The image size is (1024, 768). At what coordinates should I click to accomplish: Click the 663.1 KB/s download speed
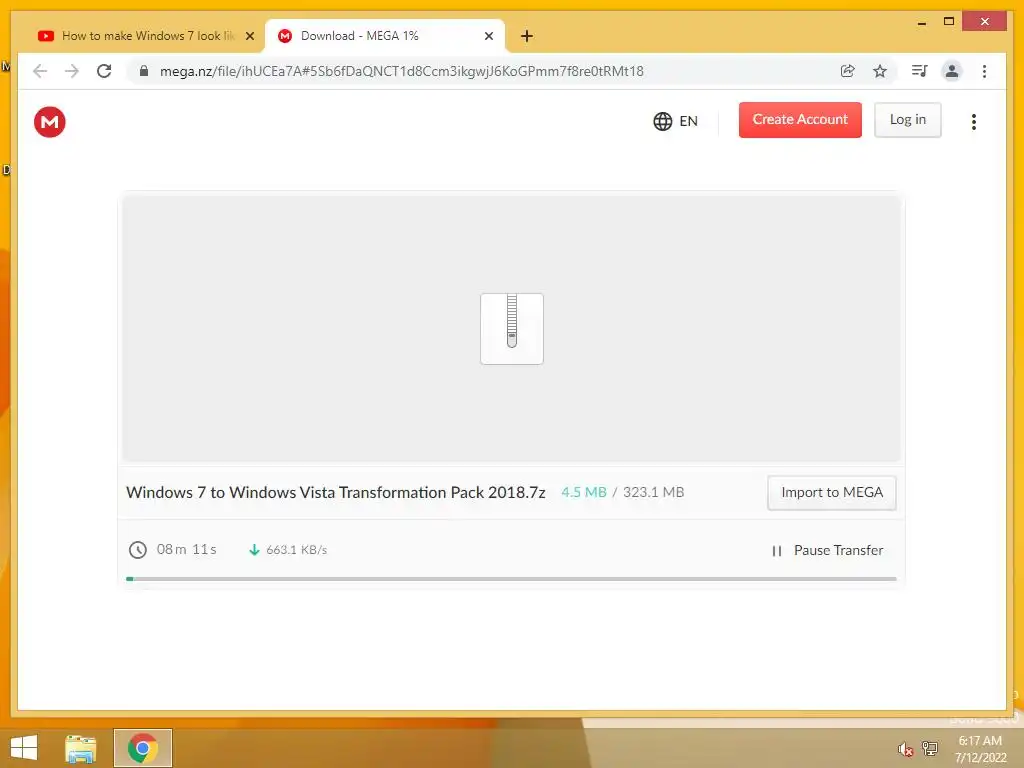click(296, 550)
